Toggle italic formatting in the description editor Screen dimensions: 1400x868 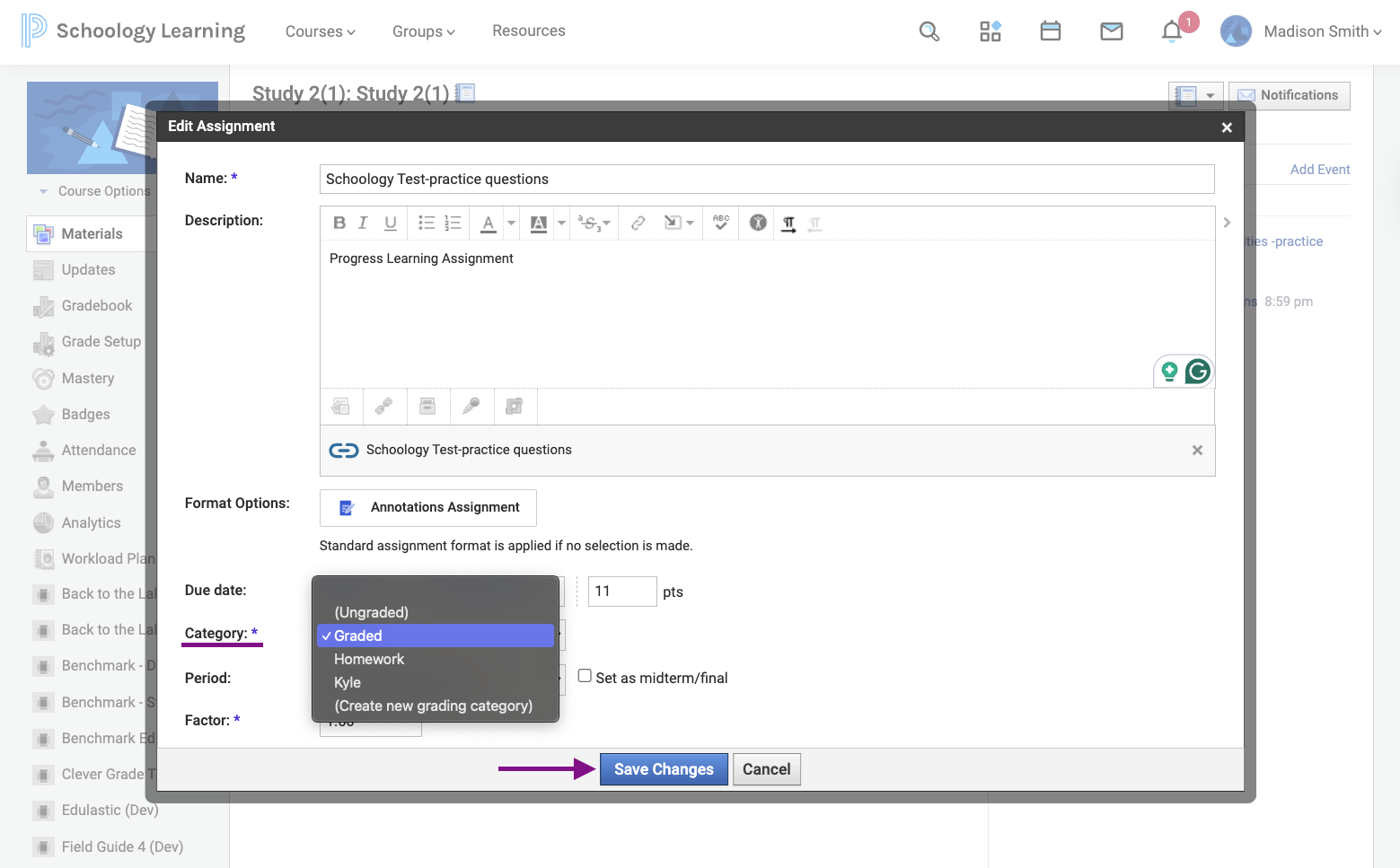pos(363,224)
